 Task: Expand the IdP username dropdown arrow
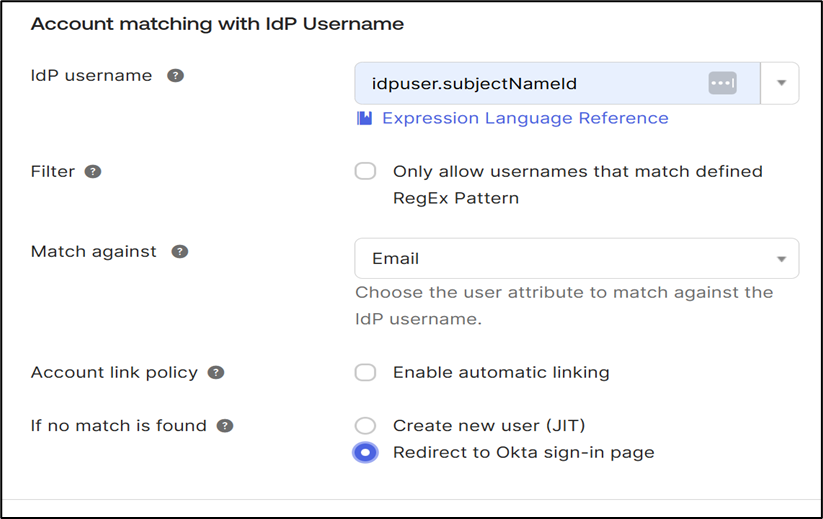[x=781, y=84]
